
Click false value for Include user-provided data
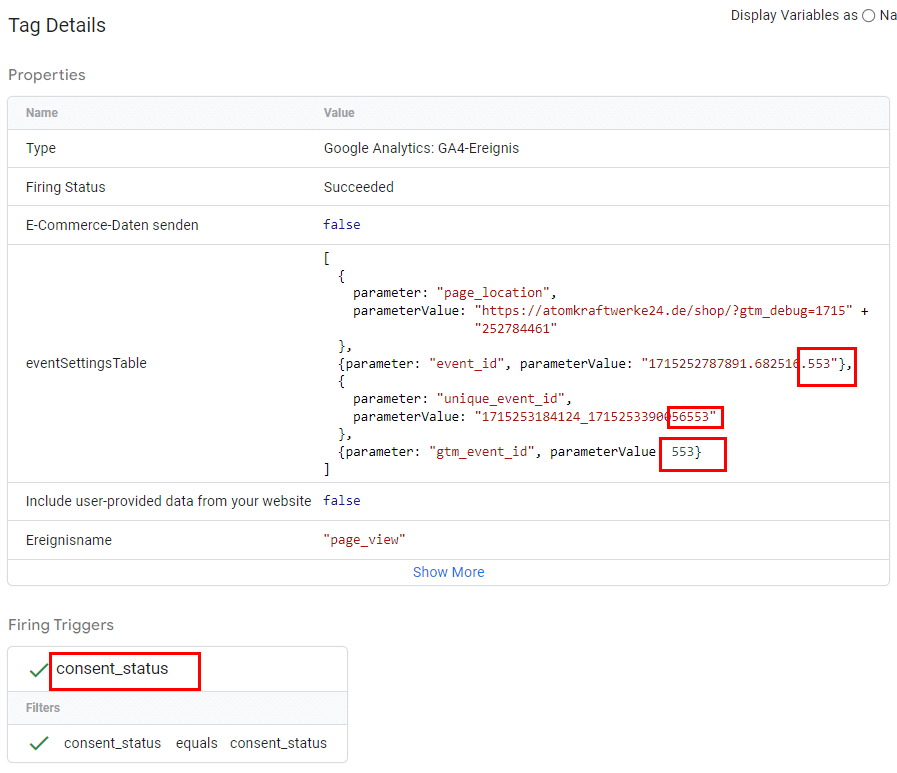[341, 500]
